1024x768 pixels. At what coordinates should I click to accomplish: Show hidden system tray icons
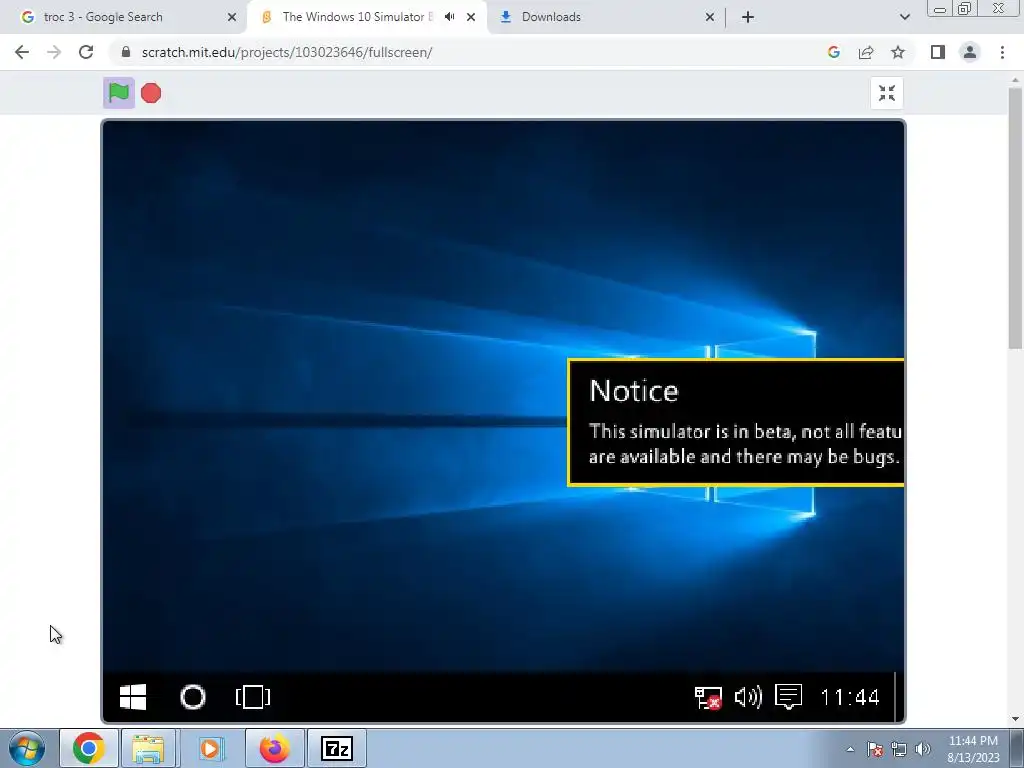click(850, 749)
